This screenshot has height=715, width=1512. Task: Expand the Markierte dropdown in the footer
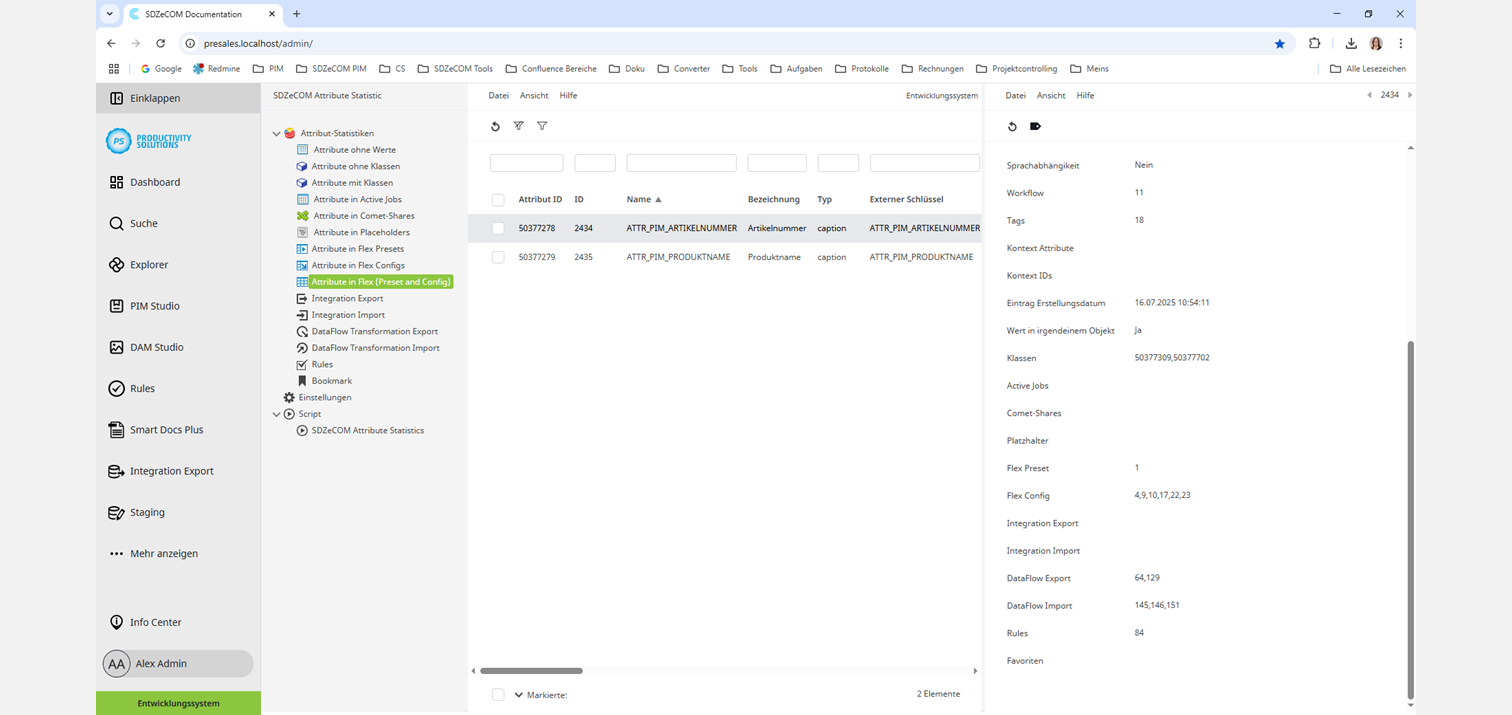pos(519,695)
